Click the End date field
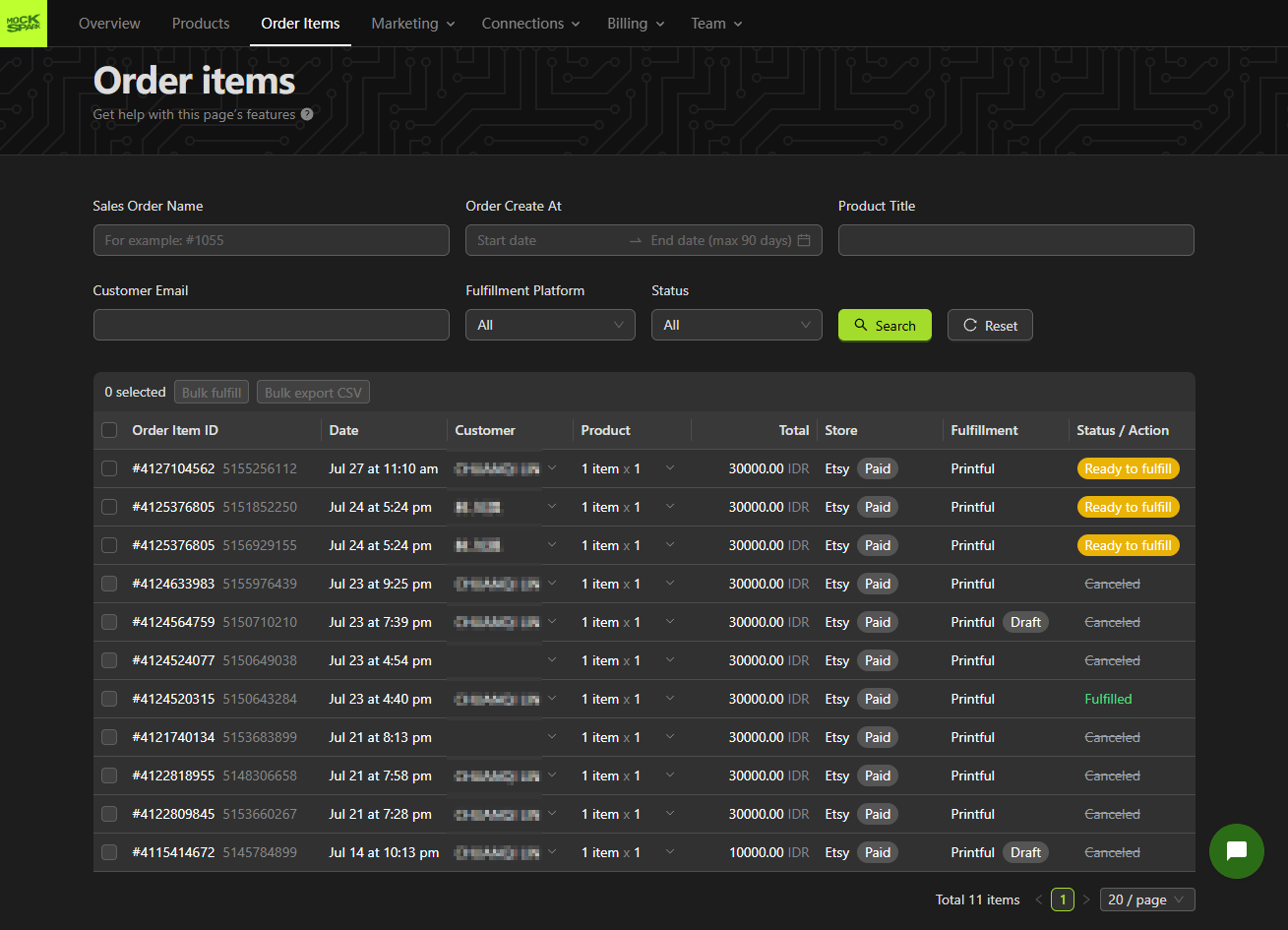 tap(721, 240)
